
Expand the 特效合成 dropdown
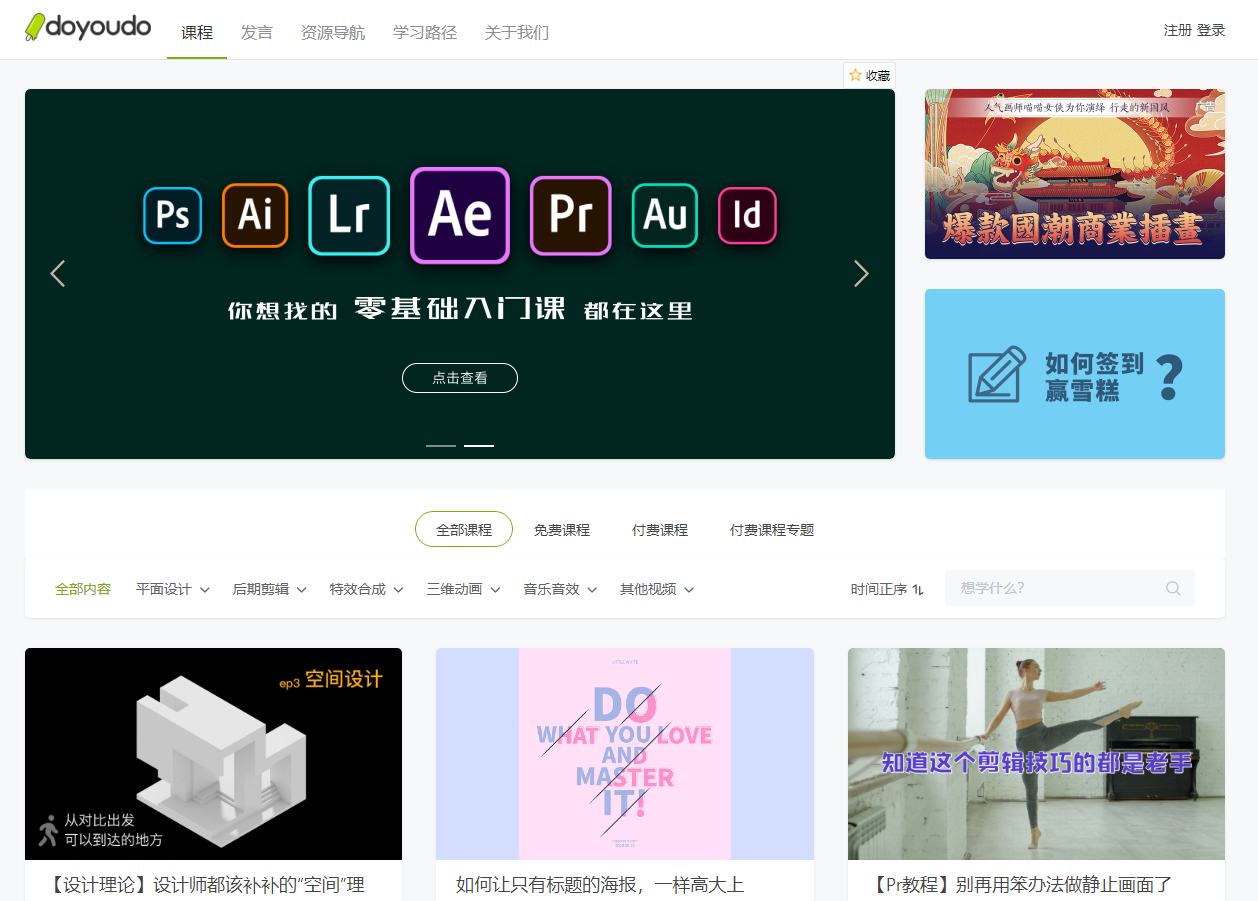tap(364, 588)
